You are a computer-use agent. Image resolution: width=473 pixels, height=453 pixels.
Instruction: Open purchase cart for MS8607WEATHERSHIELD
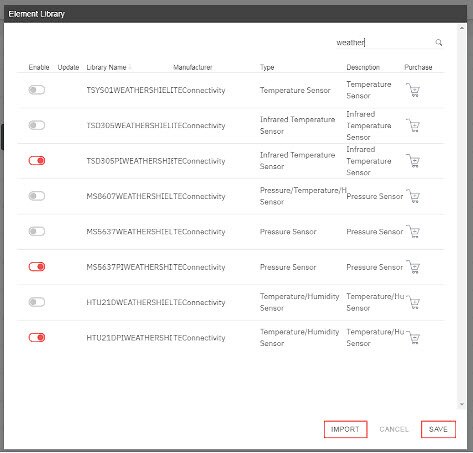(x=413, y=196)
